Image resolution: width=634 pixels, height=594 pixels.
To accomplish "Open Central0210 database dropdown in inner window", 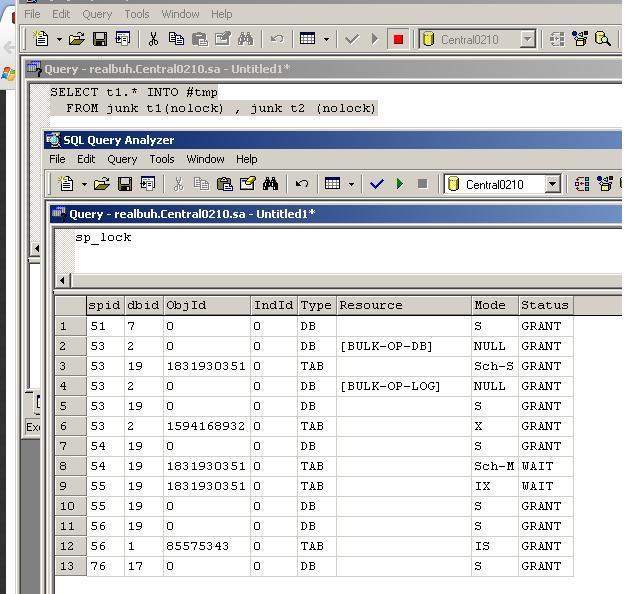I will coord(552,184).
